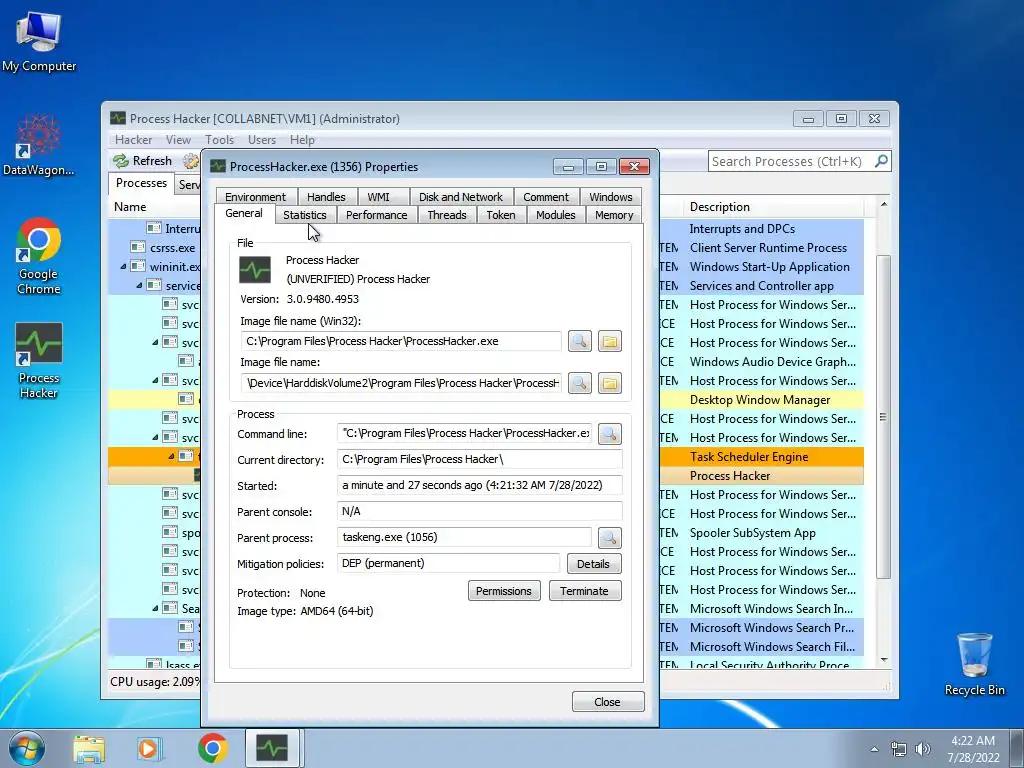Screen dimensions: 1024x768
Task: Inspect the parent process taskeng.exe via magnifier
Action: (x=609, y=537)
